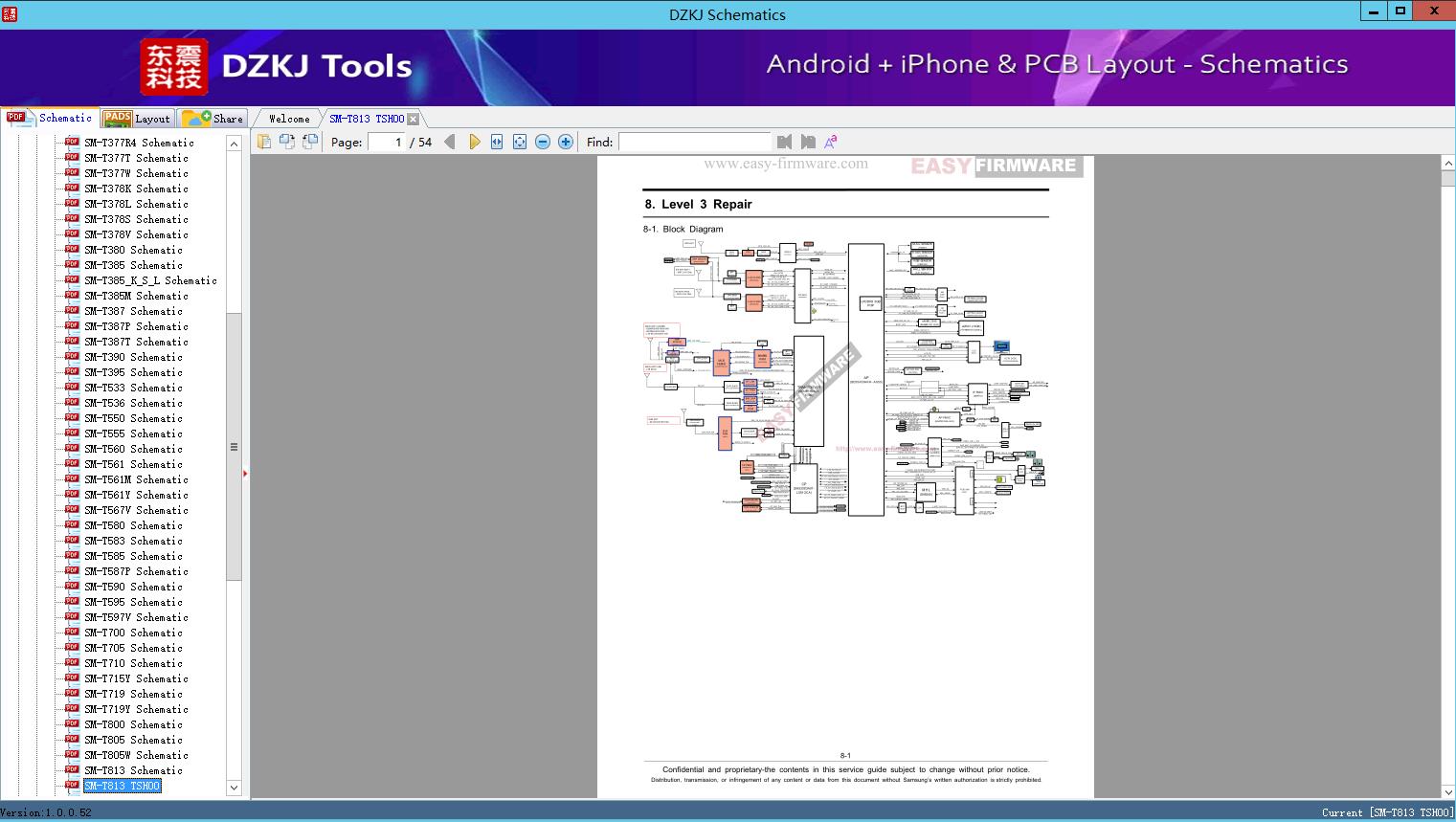Close the SM-T813 TSH00 document tab

(x=413, y=119)
